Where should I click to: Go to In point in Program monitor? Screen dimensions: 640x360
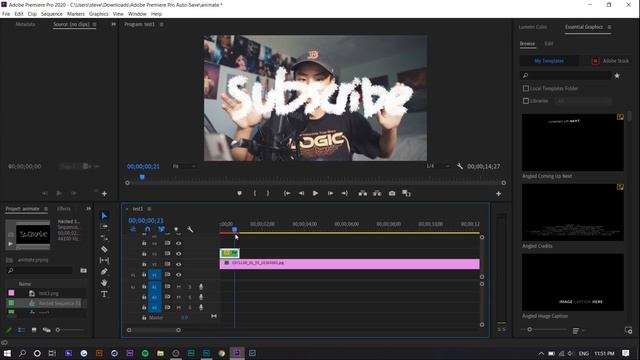[x=287, y=193]
